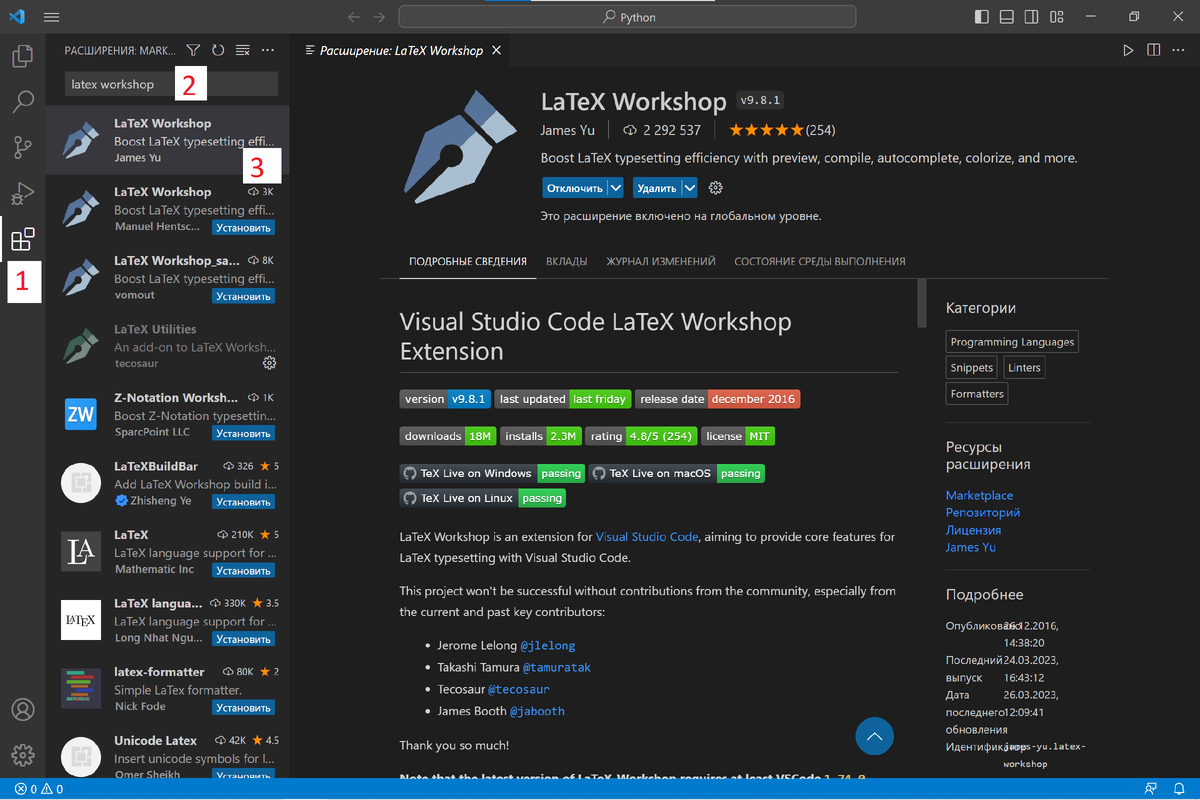Click the Snippets category tag
Viewport: 1200px width, 800px height.
click(x=972, y=368)
